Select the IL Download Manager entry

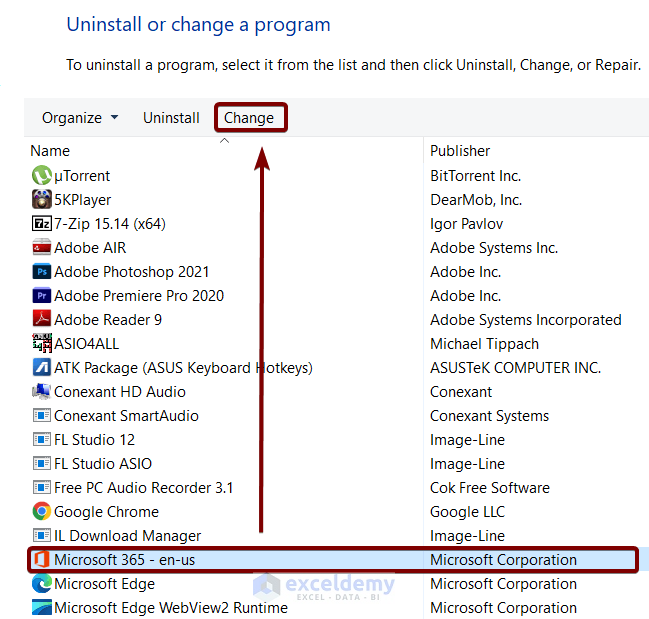[127, 536]
